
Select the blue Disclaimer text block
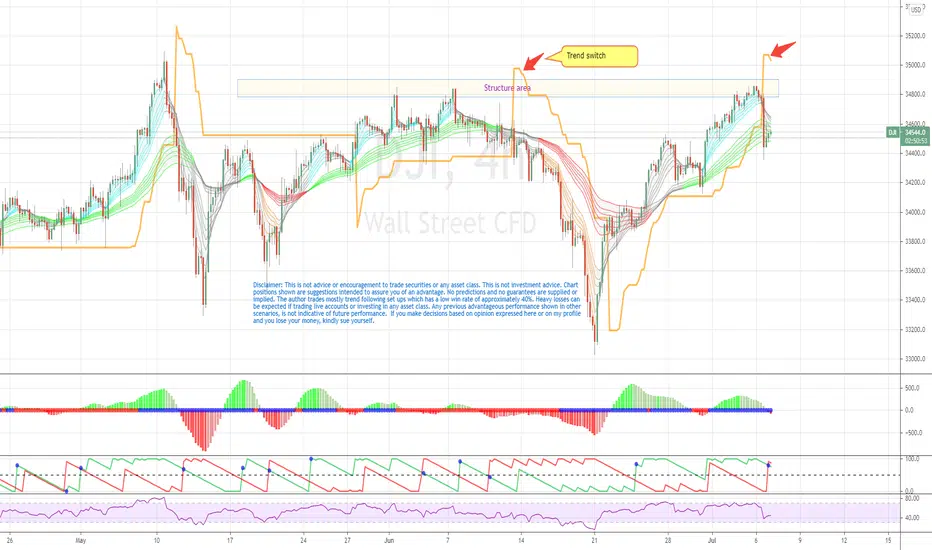[x=417, y=303]
